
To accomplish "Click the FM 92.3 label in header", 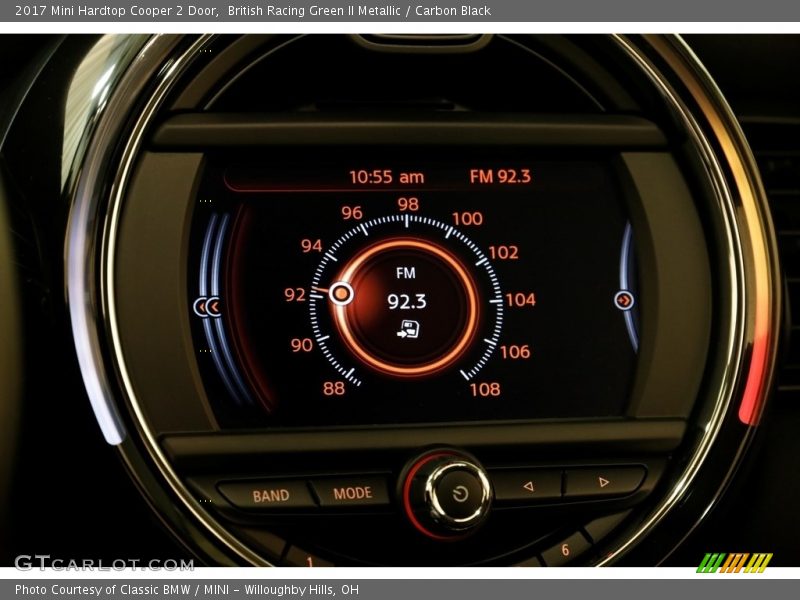I will coord(500,177).
